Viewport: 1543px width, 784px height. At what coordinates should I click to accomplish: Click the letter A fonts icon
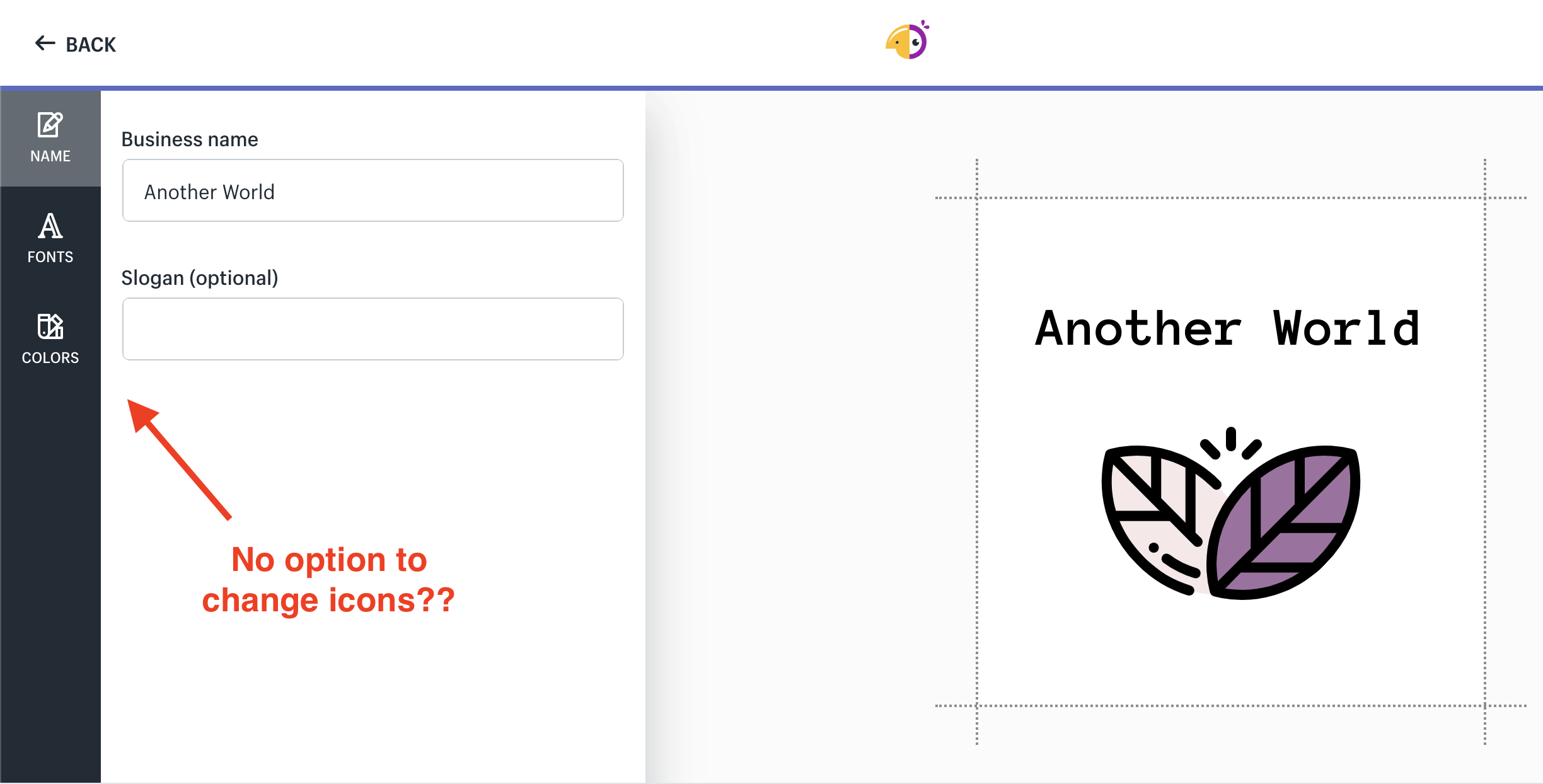tap(50, 226)
